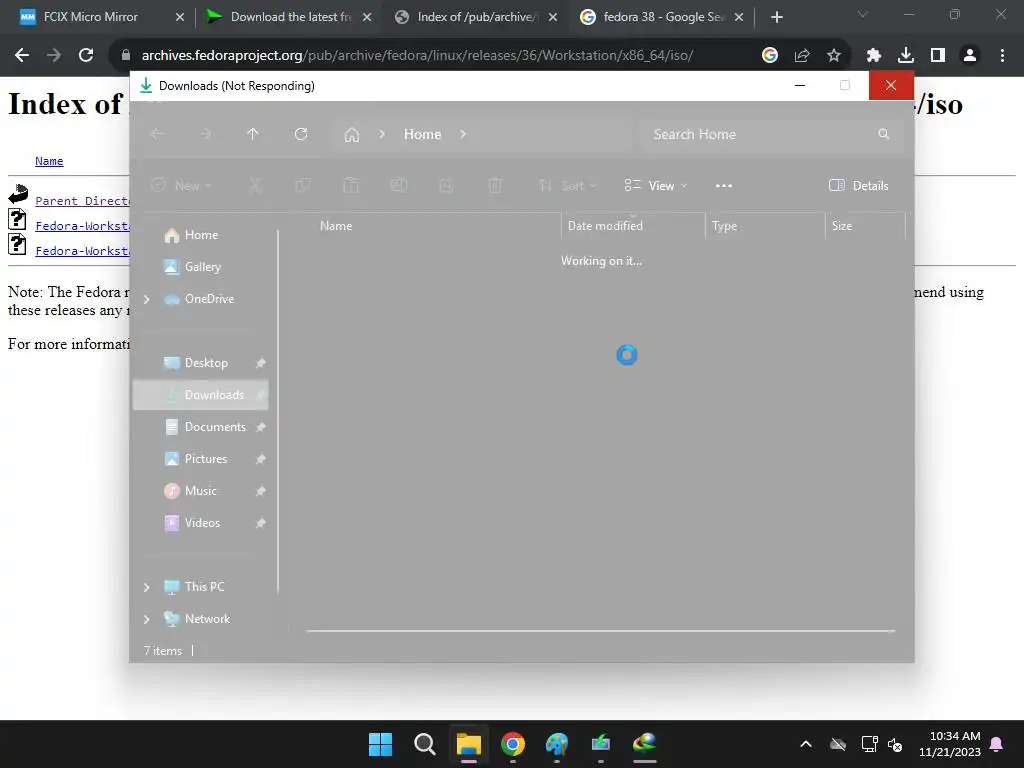Open Parent Directory link
Viewport: 1024px width, 768px height.
[82, 201]
